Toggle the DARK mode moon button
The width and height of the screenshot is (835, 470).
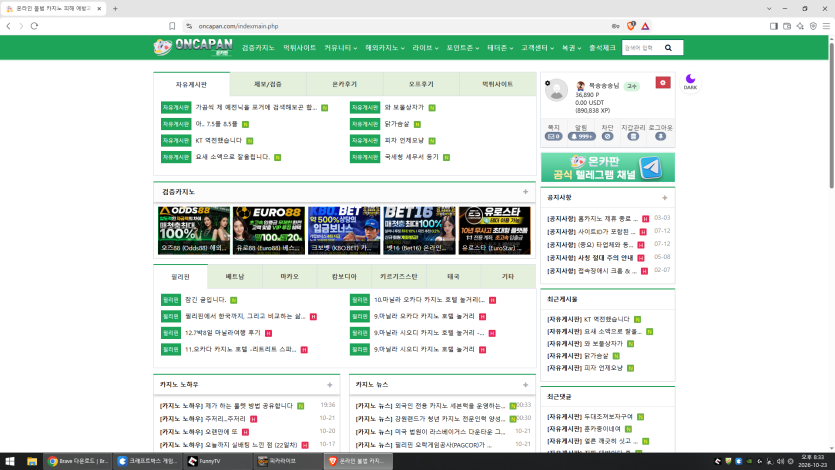pyautogui.click(x=690, y=82)
